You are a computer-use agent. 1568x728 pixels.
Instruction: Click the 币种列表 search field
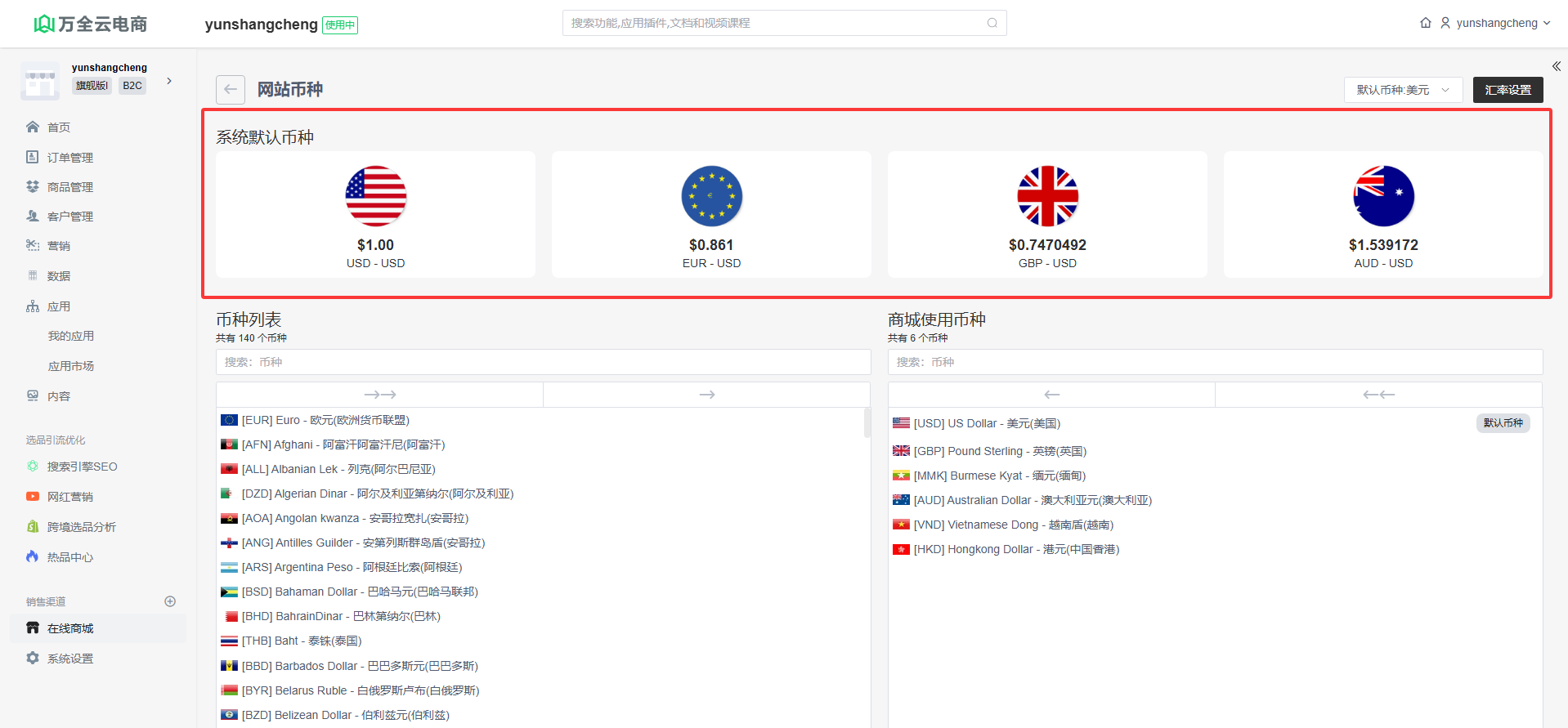pyautogui.click(x=543, y=362)
